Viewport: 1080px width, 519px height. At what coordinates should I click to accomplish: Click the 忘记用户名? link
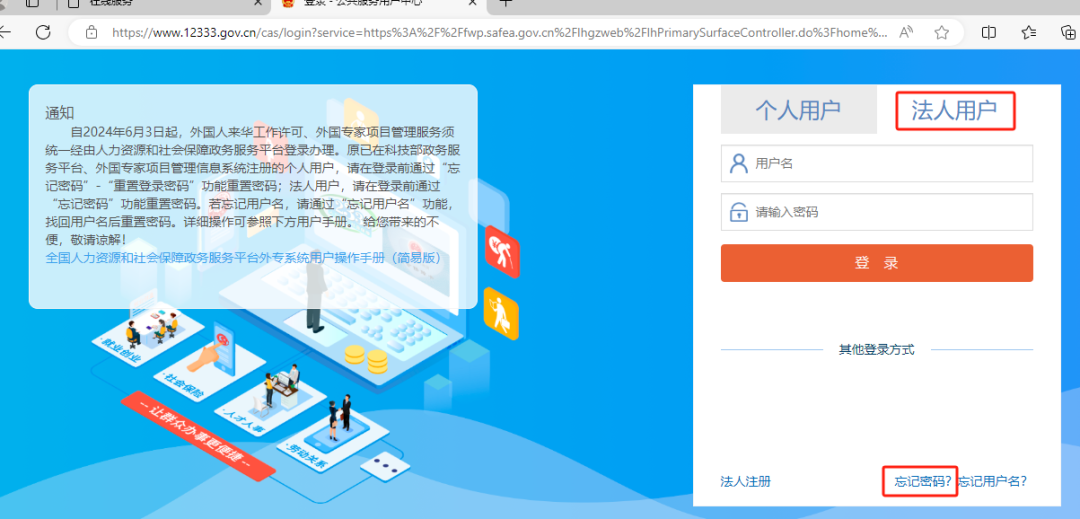click(993, 481)
